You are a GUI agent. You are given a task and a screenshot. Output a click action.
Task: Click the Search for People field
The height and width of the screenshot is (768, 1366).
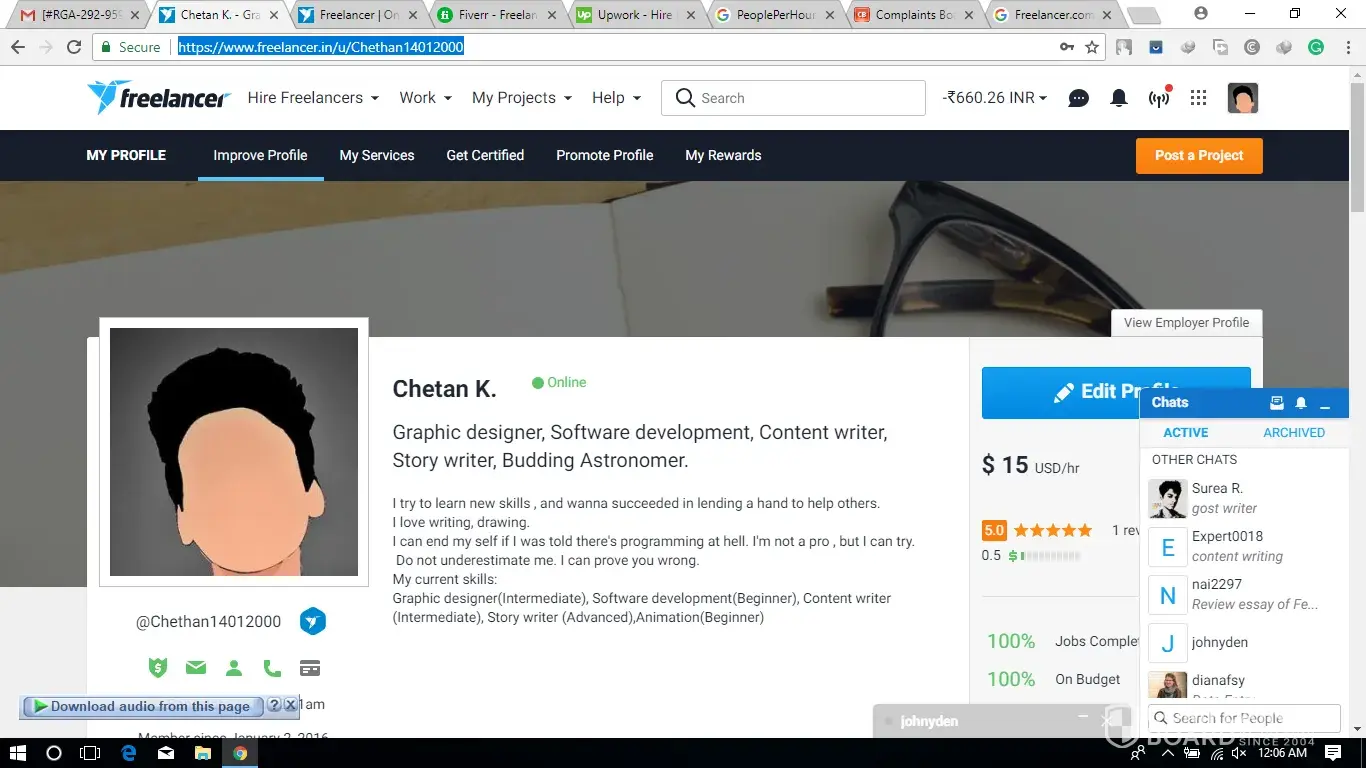click(x=1244, y=718)
